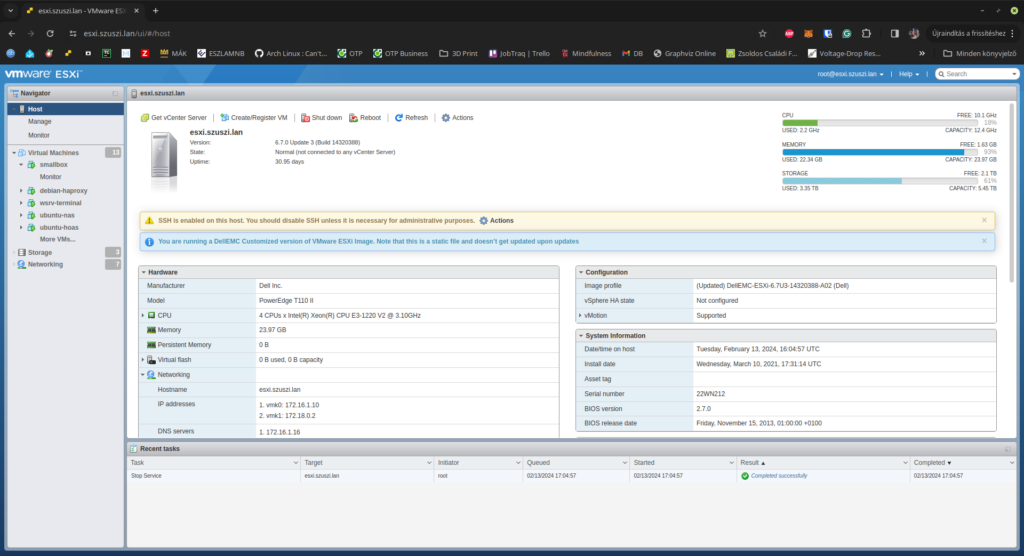Minimize the Recent tasks panel
The image size is (1024, 556).
point(1008,449)
